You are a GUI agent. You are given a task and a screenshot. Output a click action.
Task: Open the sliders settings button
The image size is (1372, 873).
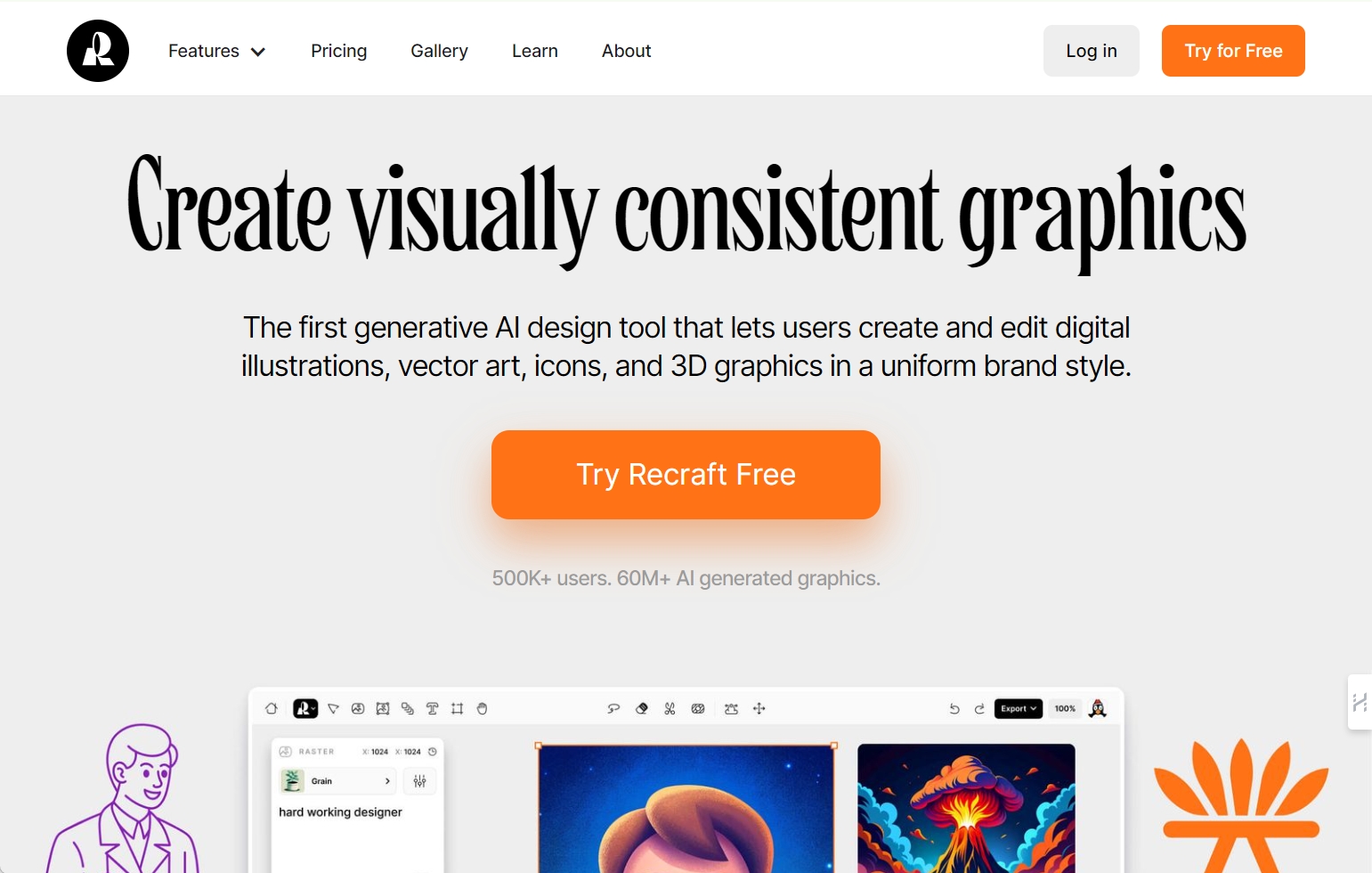420,781
